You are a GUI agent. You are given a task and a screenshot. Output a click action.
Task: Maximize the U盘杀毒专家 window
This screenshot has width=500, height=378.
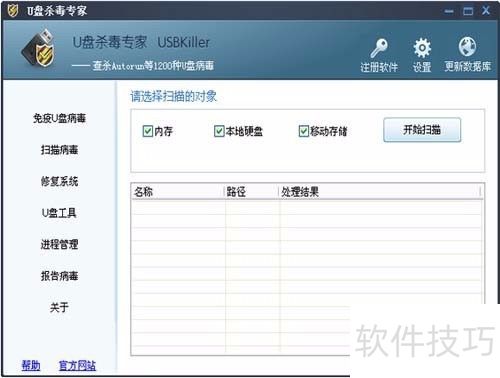tap(468, 11)
